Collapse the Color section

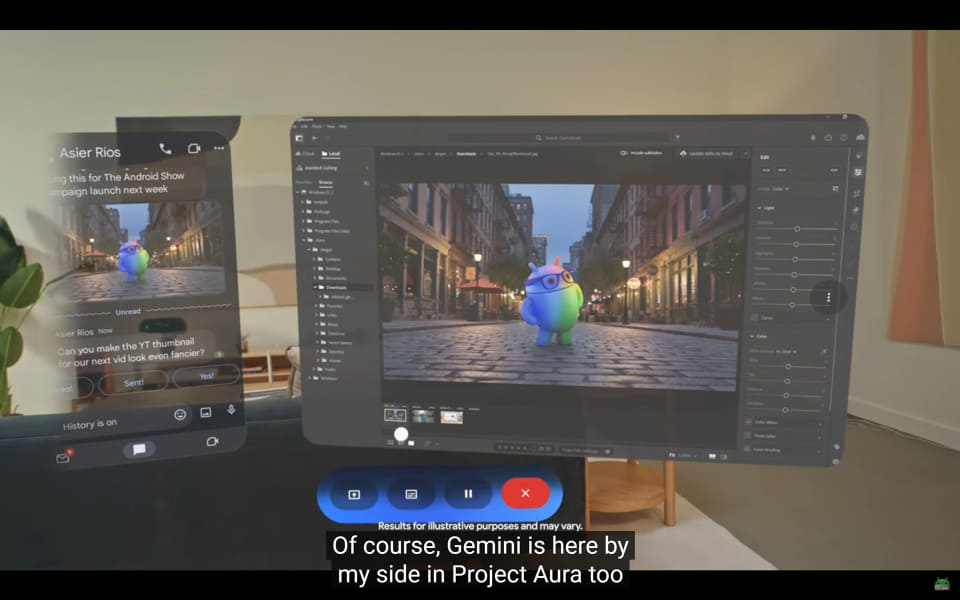tap(752, 336)
